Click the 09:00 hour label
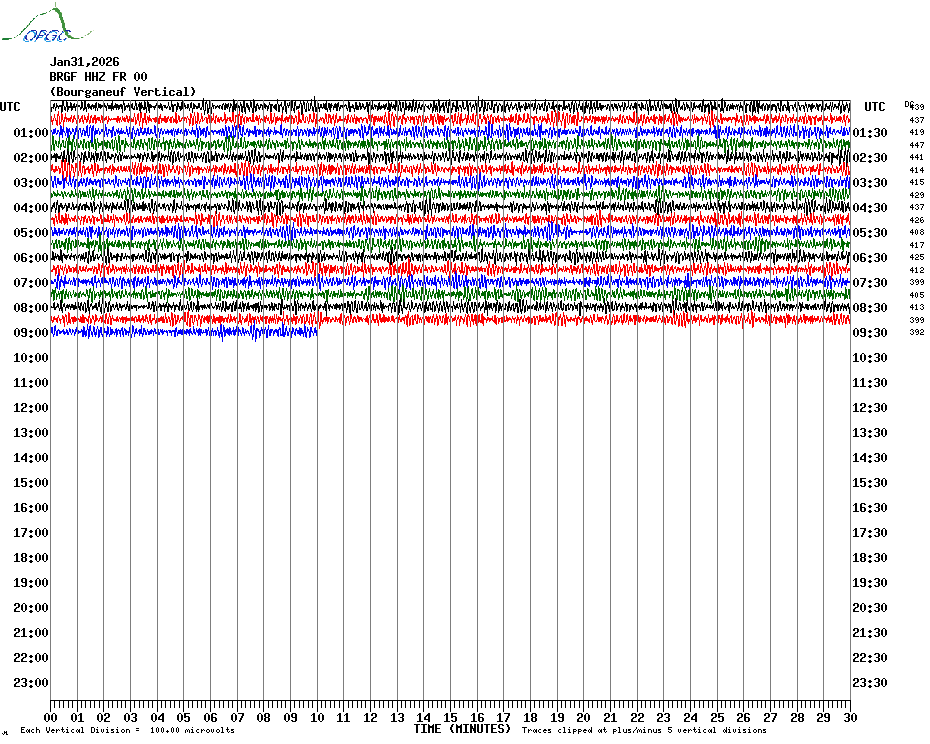This screenshot has width=930, height=744. click(x=31, y=333)
